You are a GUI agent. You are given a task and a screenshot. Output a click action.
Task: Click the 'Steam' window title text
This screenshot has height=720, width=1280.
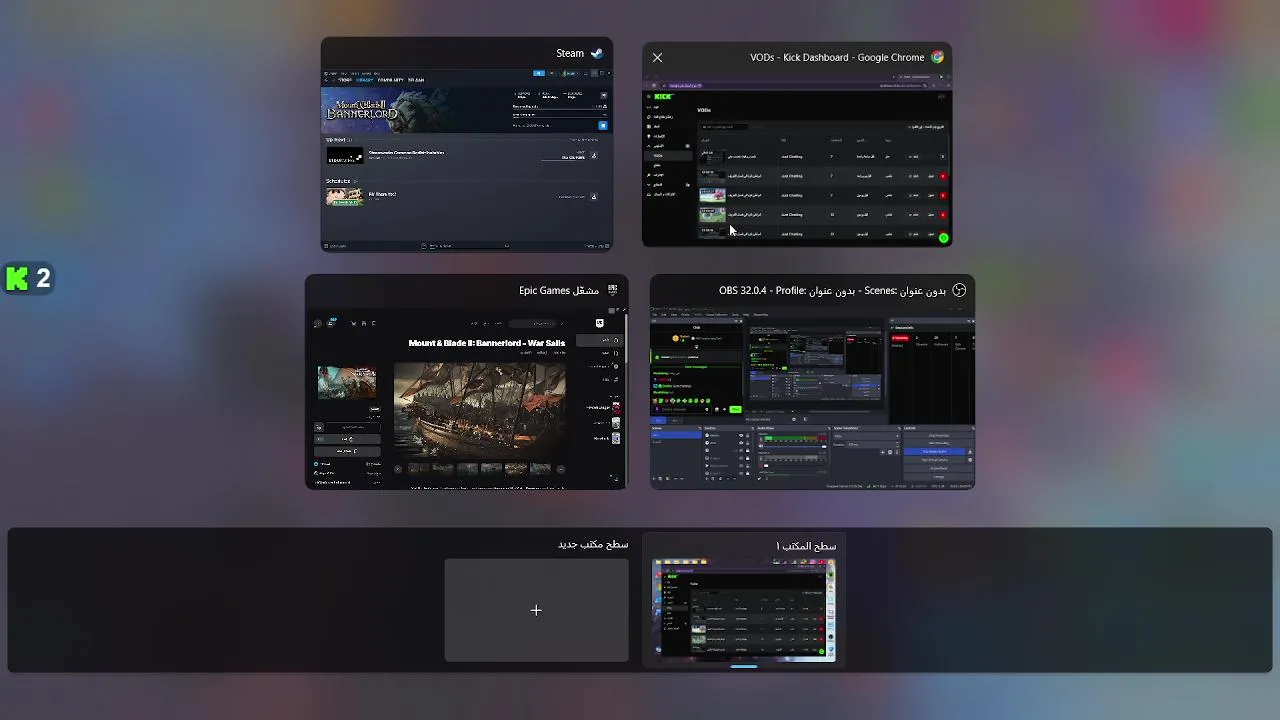pos(570,53)
